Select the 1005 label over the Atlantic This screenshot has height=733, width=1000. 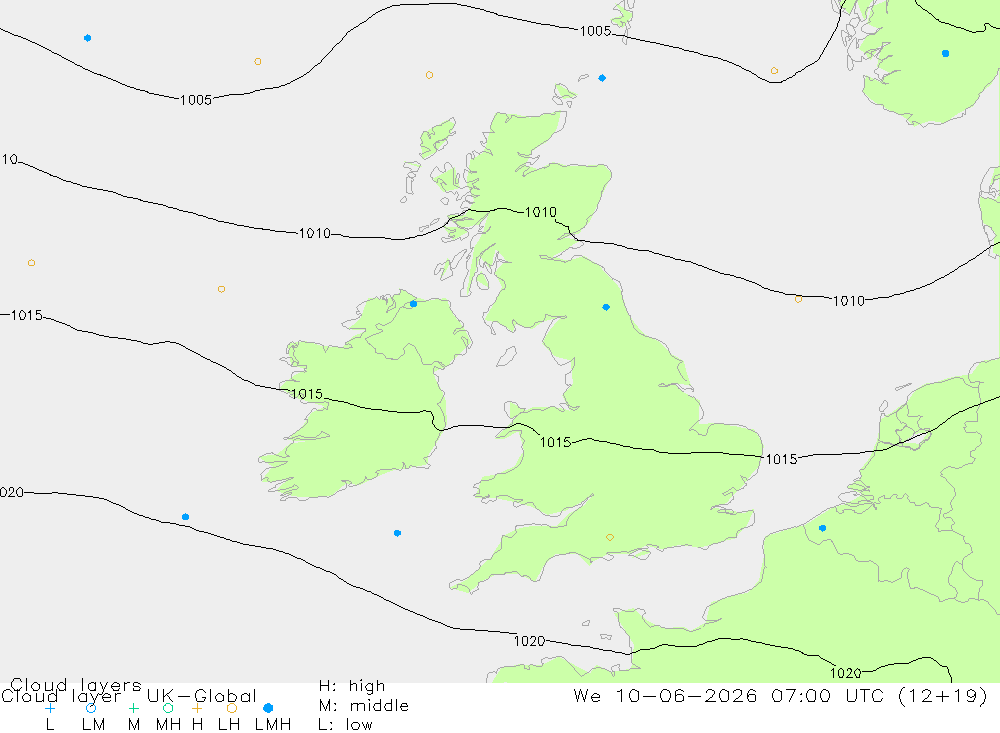(x=196, y=100)
